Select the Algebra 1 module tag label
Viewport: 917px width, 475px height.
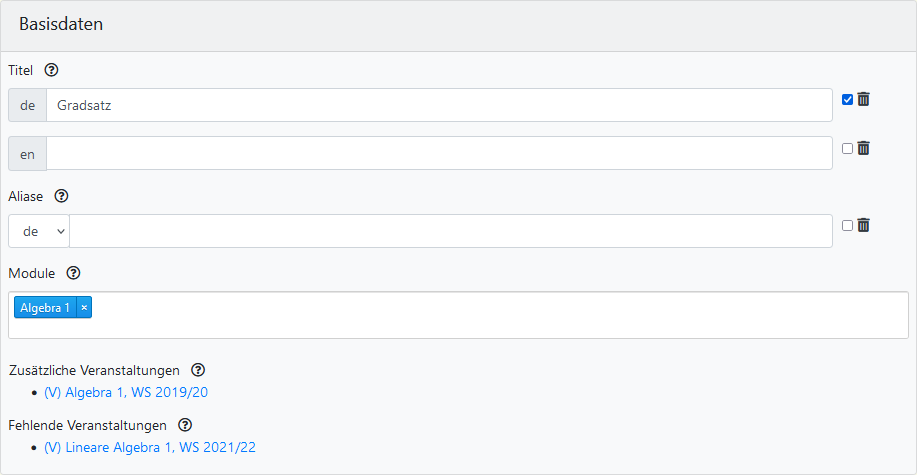tap(45, 308)
